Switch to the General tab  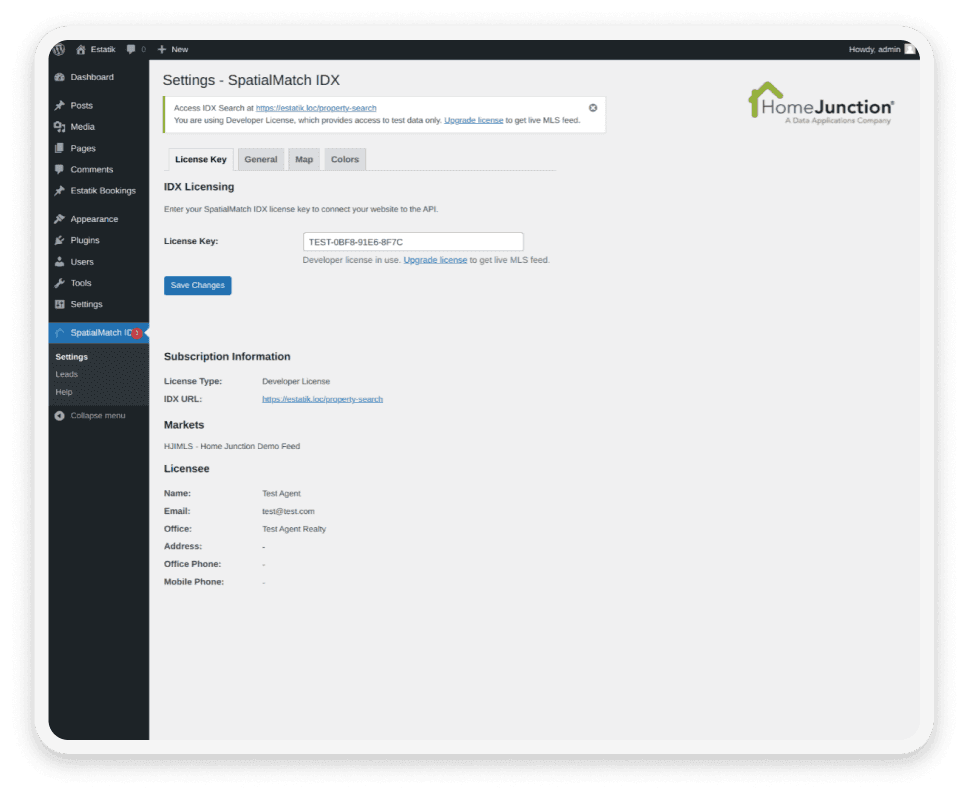click(261, 159)
